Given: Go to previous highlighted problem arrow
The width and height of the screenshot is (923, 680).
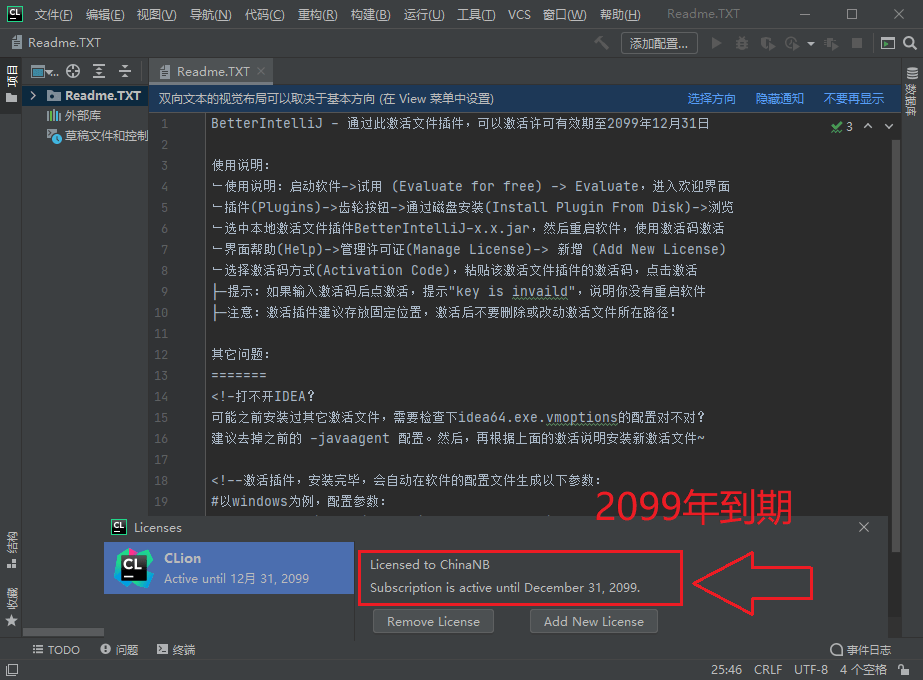Looking at the screenshot, I should tap(868, 126).
